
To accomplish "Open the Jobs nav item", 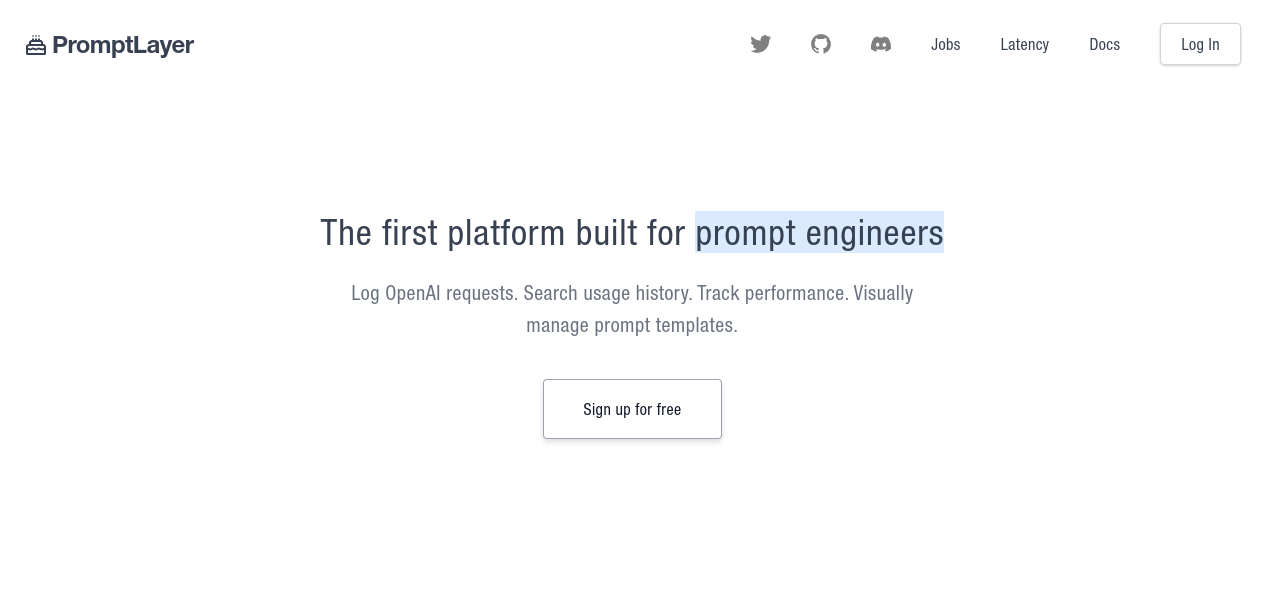I will click(945, 44).
